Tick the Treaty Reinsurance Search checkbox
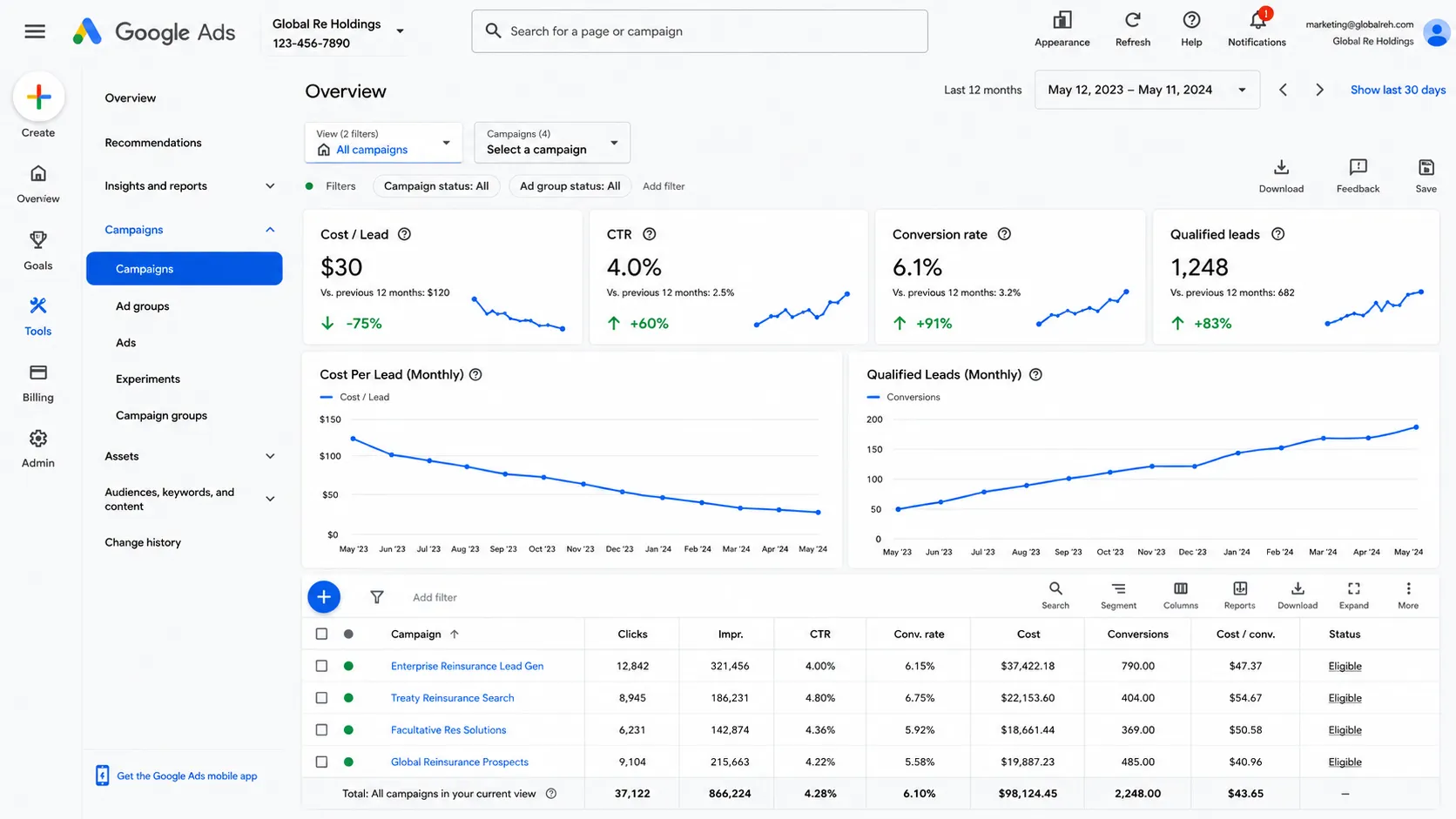The image size is (1456, 819). (x=321, y=698)
